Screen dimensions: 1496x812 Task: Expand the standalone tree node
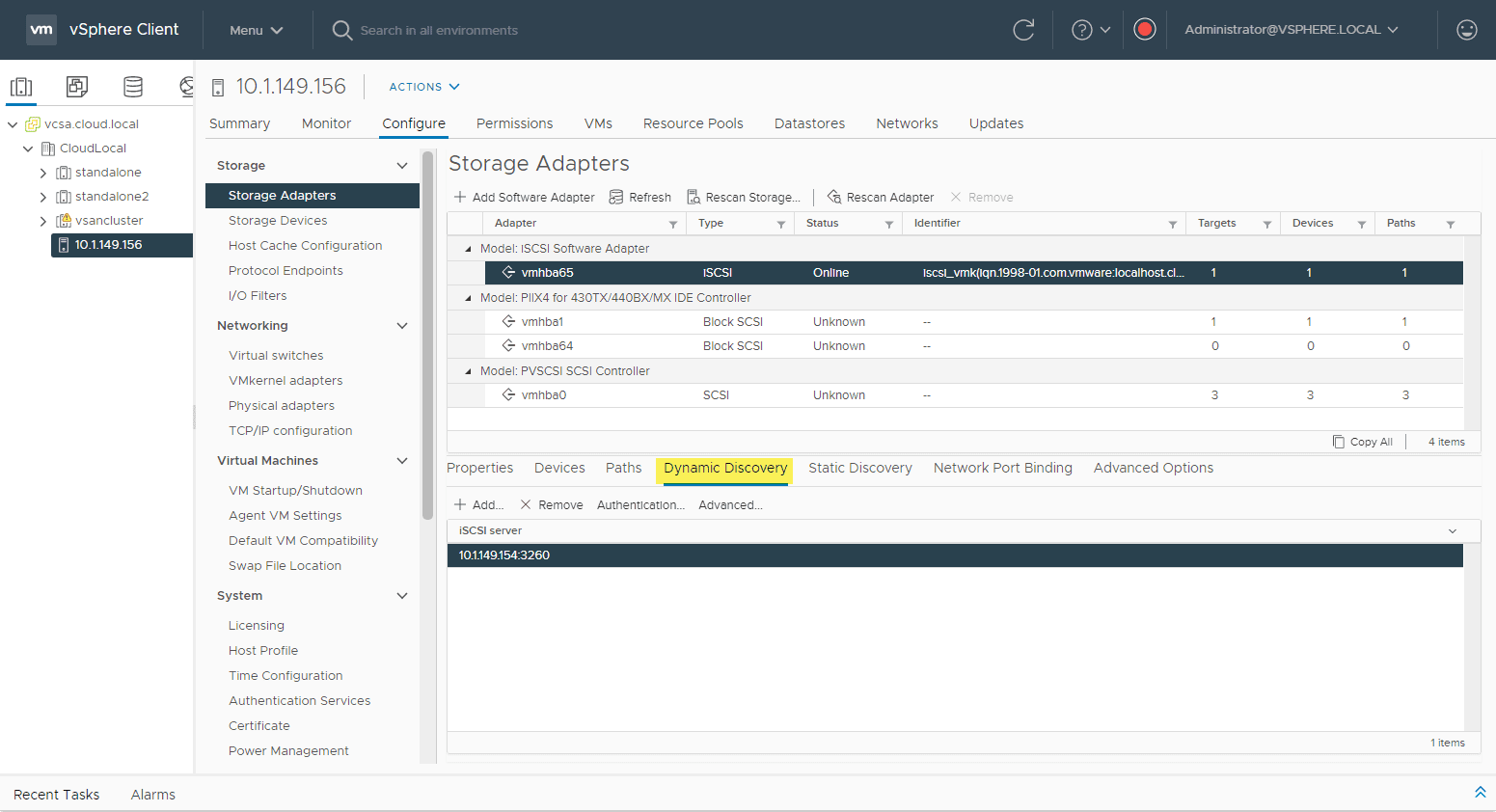tap(42, 172)
